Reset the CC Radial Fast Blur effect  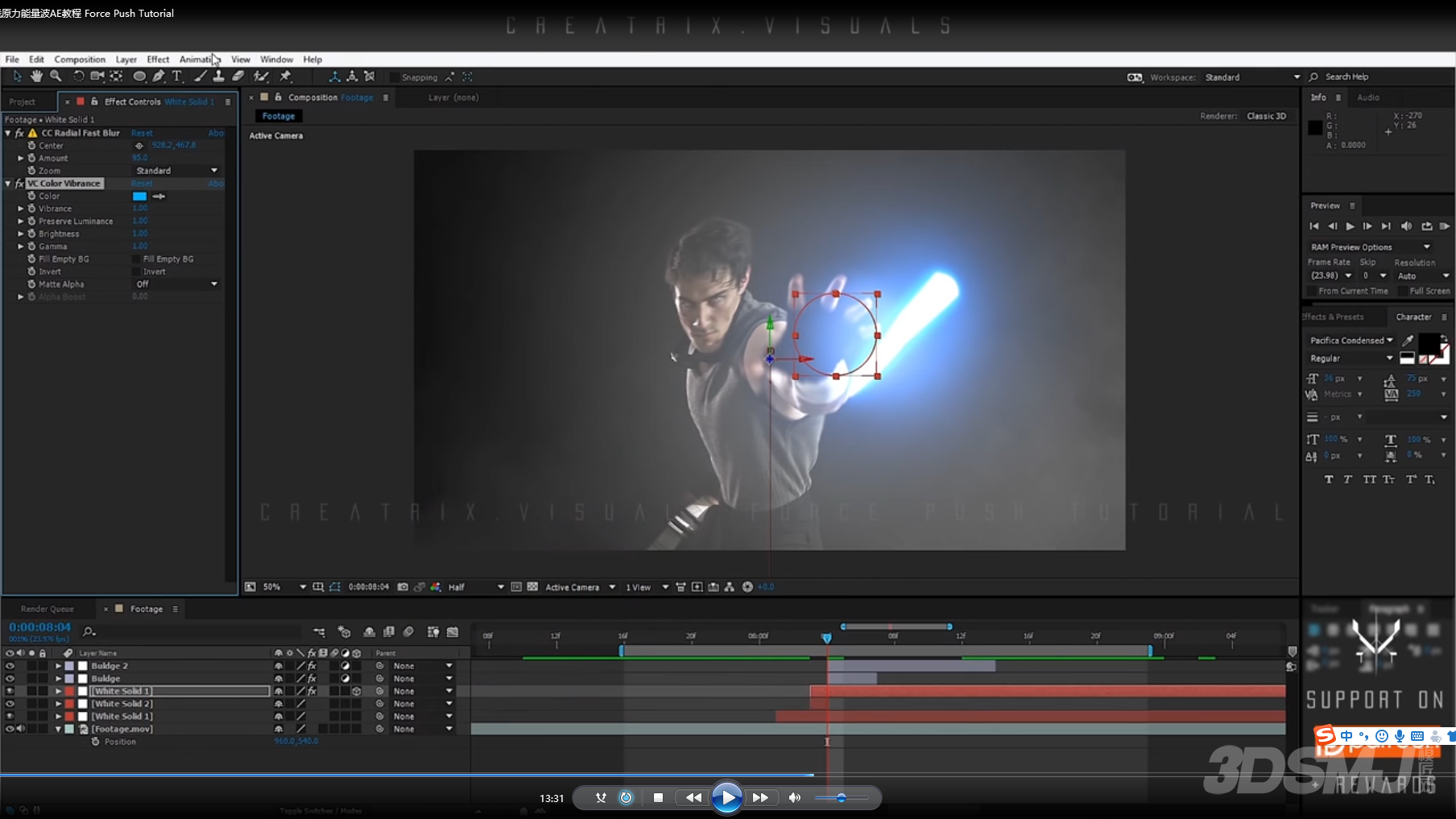click(142, 133)
